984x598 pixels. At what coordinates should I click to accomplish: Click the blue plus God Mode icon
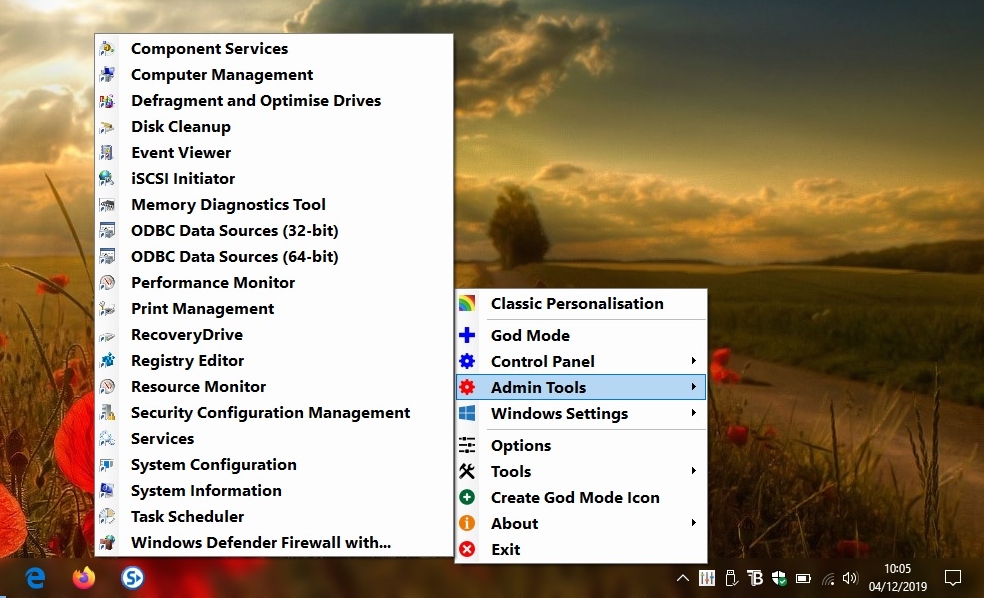coord(467,335)
